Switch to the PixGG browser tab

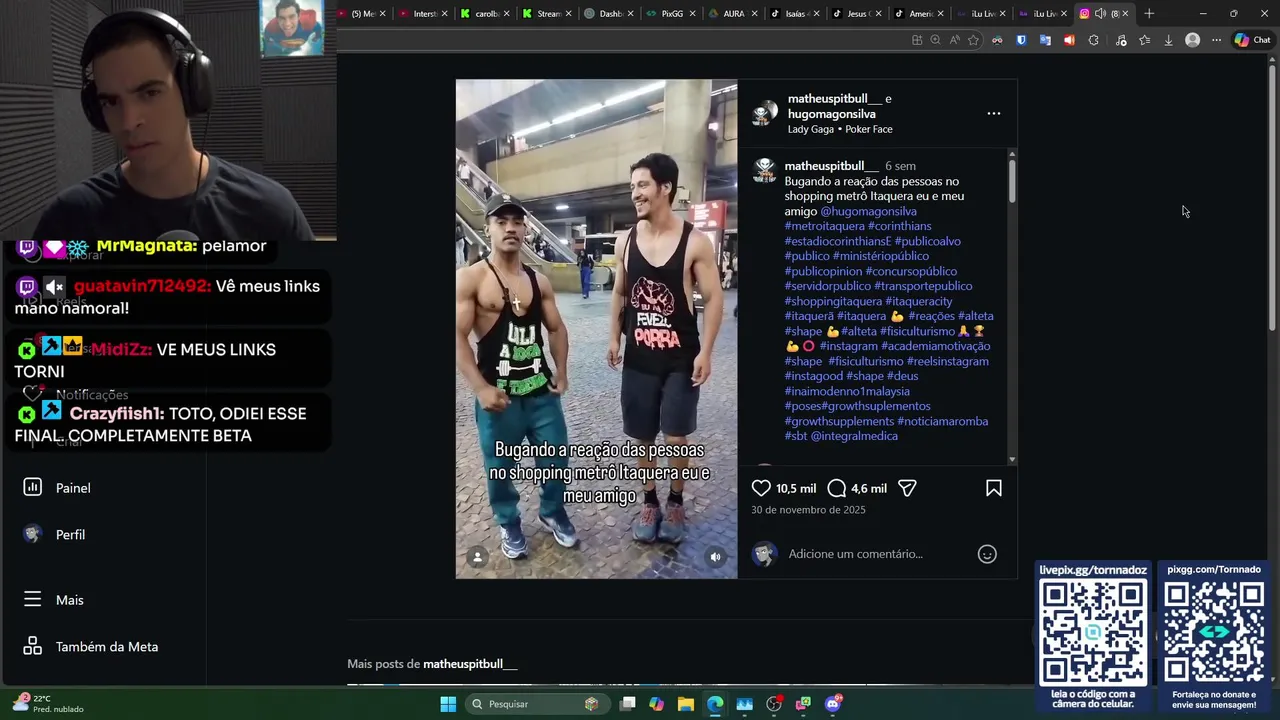click(672, 13)
